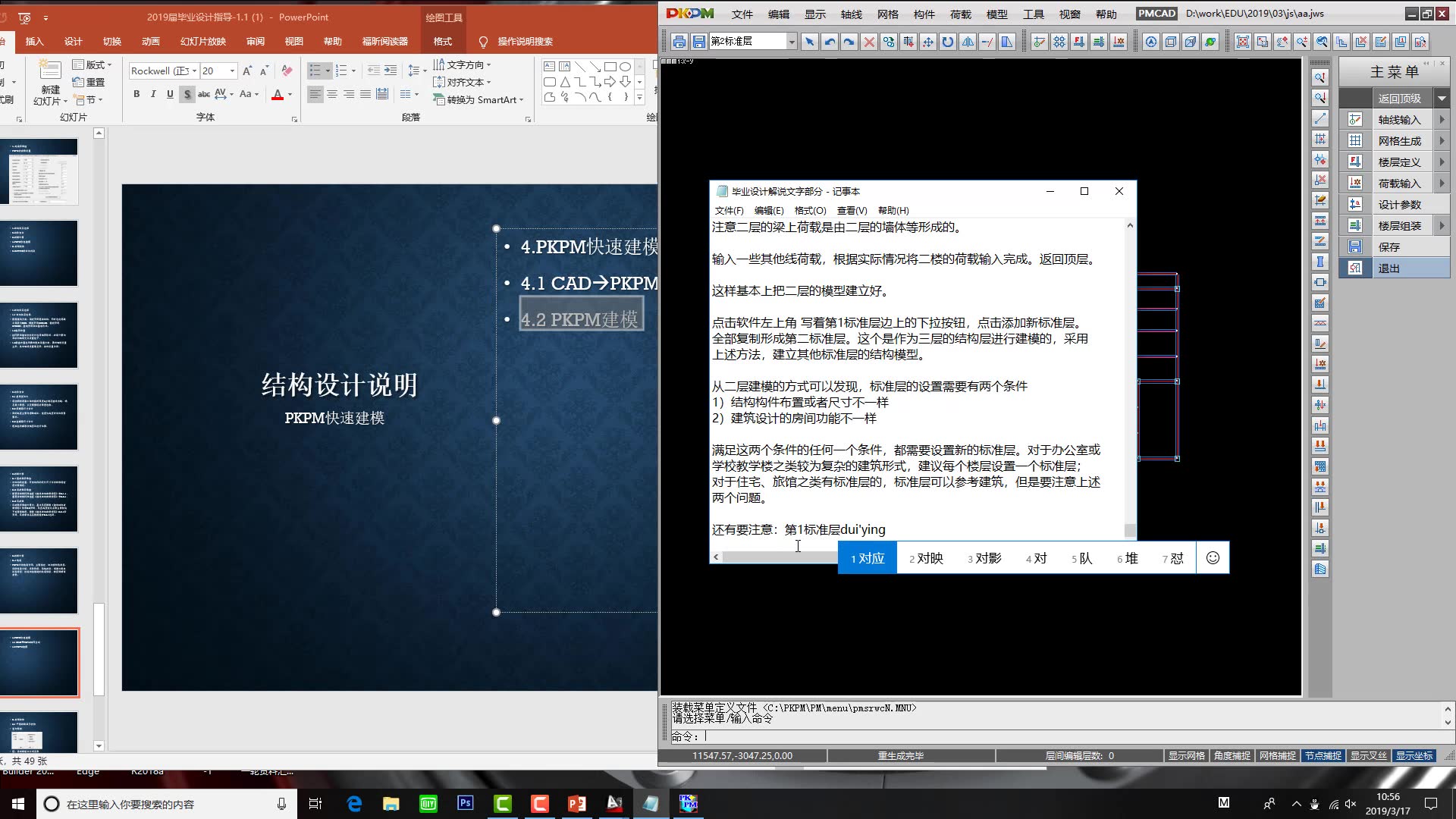Click the 3D box view icon in PKPM toolbar
Image resolution: width=1456 pixels, height=819 pixels.
point(1191,42)
